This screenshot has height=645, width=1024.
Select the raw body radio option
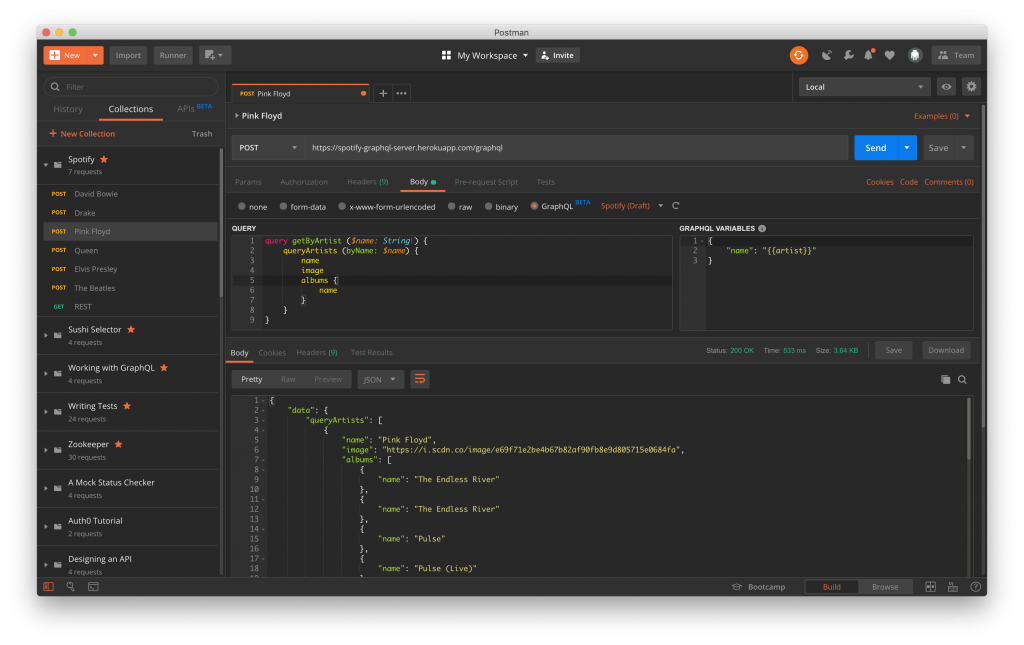point(452,206)
